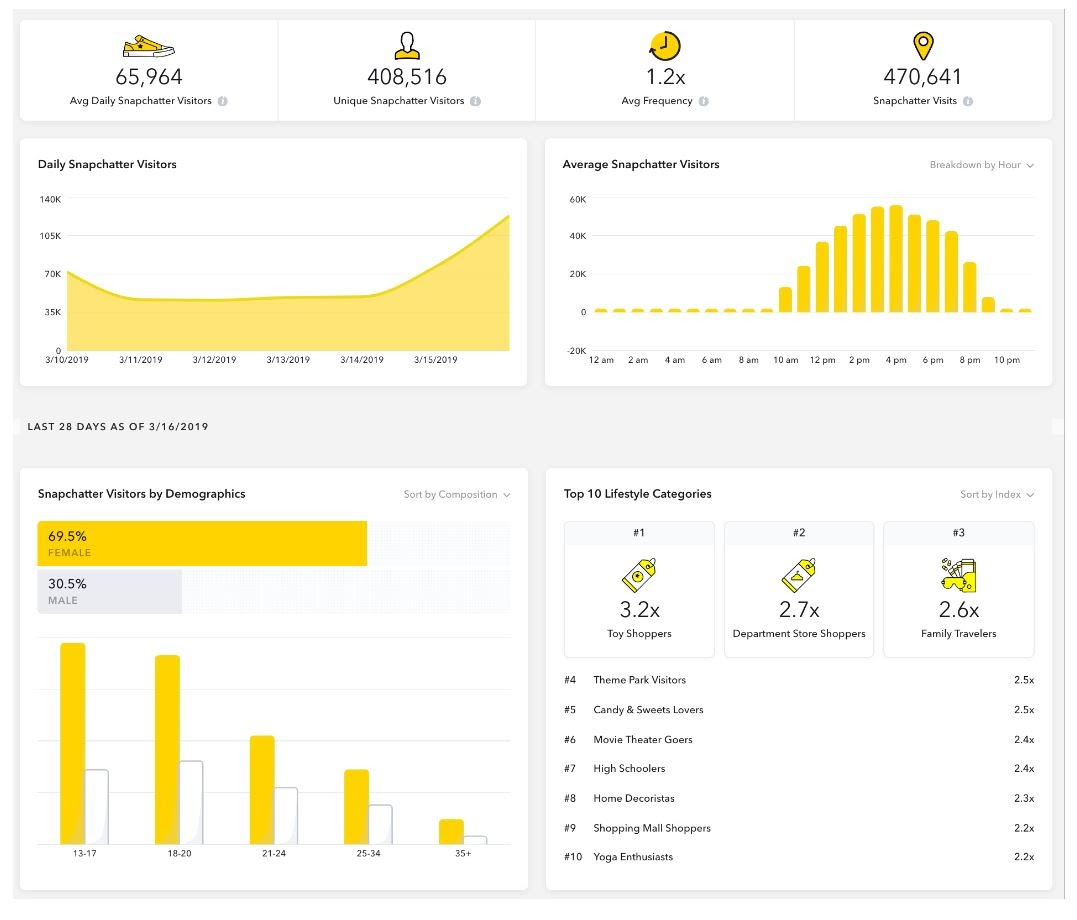Screen dimensions: 1077x920
Task: Click the Theme Park Visitors category row
Action: point(798,680)
